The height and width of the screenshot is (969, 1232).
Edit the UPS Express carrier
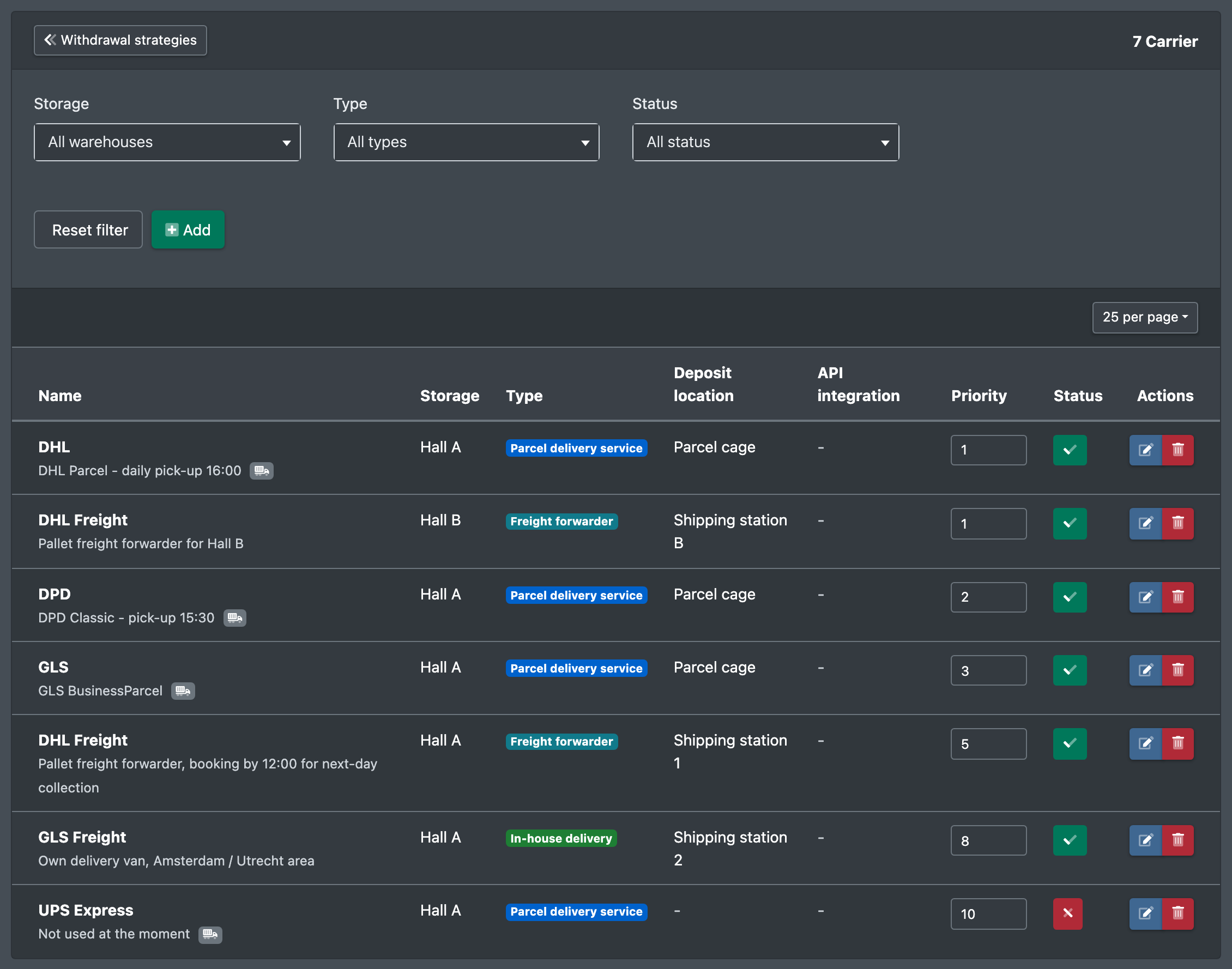tap(1145, 913)
